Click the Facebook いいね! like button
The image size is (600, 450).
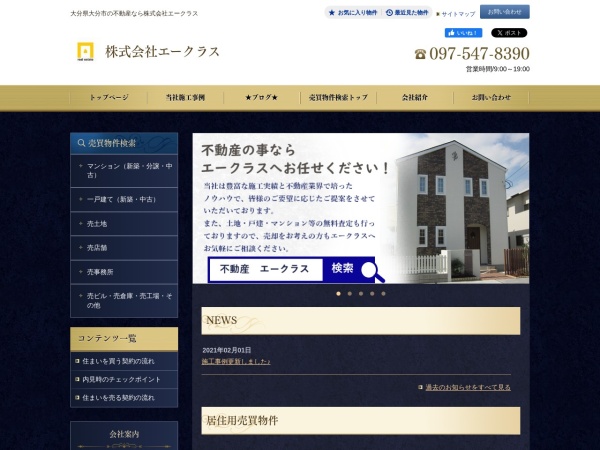pos(463,33)
